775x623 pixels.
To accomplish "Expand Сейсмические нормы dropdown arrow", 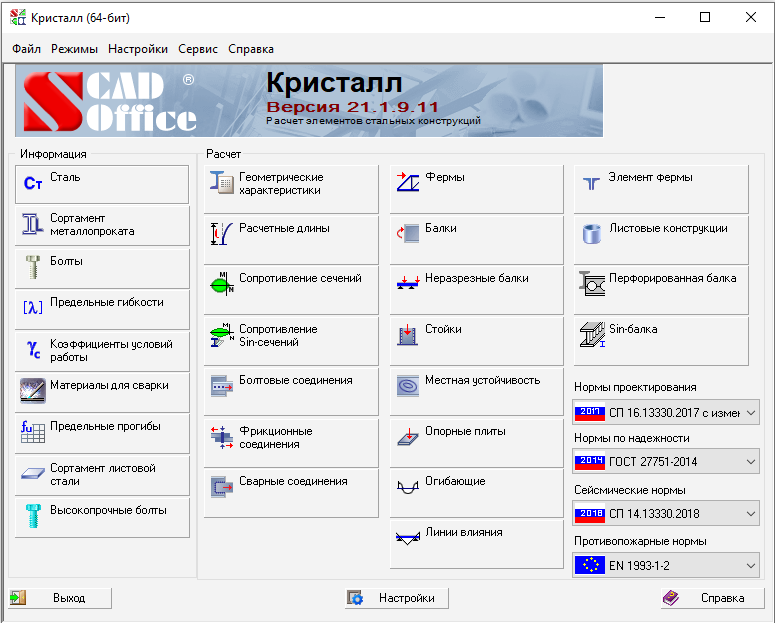I will tap(751, 514).
